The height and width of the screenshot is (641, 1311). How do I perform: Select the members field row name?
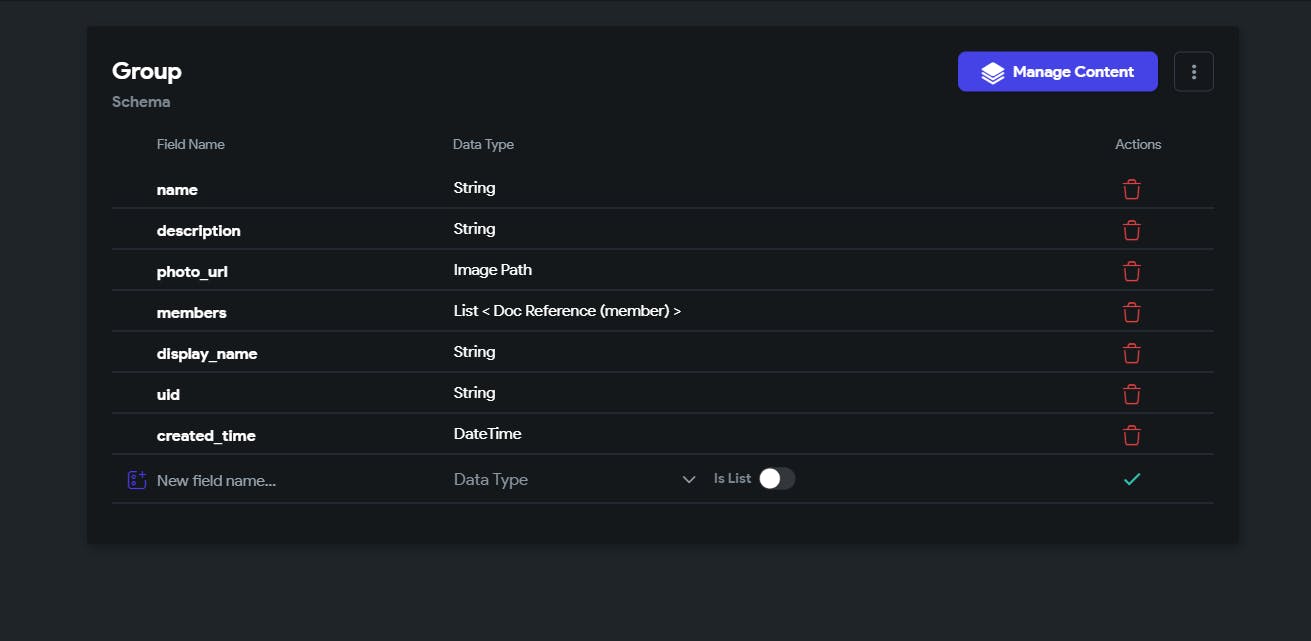click(x=192, y=313)
